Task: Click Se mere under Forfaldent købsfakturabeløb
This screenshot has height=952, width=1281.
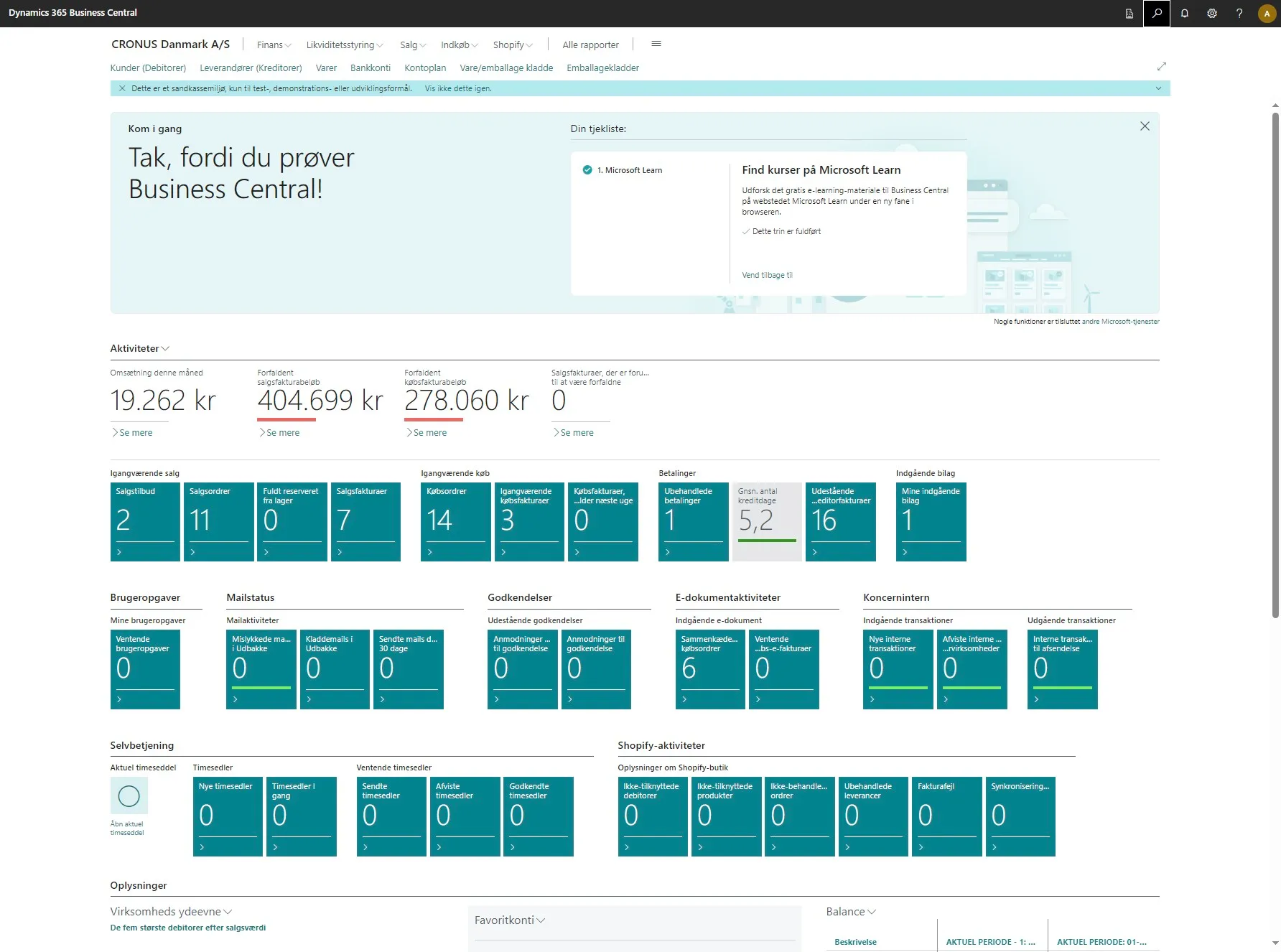Action: click(x=427, y=432)
